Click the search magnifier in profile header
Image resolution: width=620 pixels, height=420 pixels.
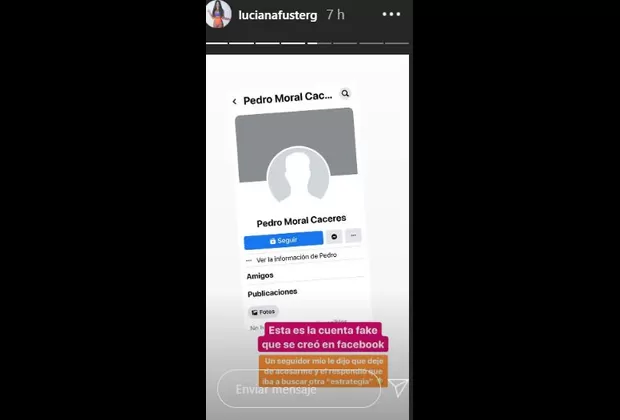pyautogui.click(x=345, y=93)
